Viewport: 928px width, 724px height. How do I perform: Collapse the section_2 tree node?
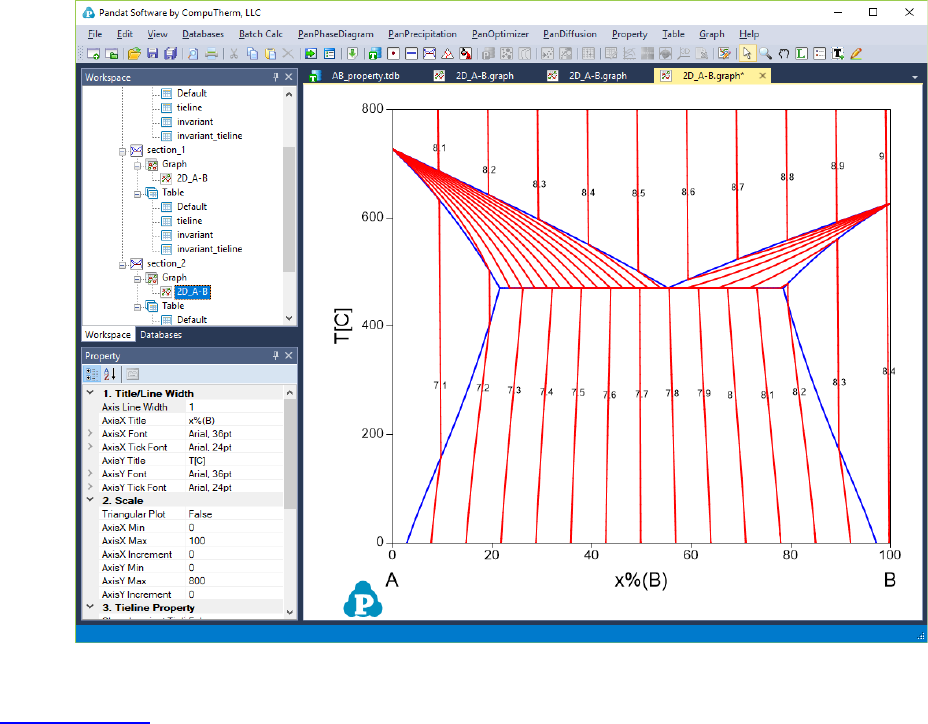tap(123, 265)
